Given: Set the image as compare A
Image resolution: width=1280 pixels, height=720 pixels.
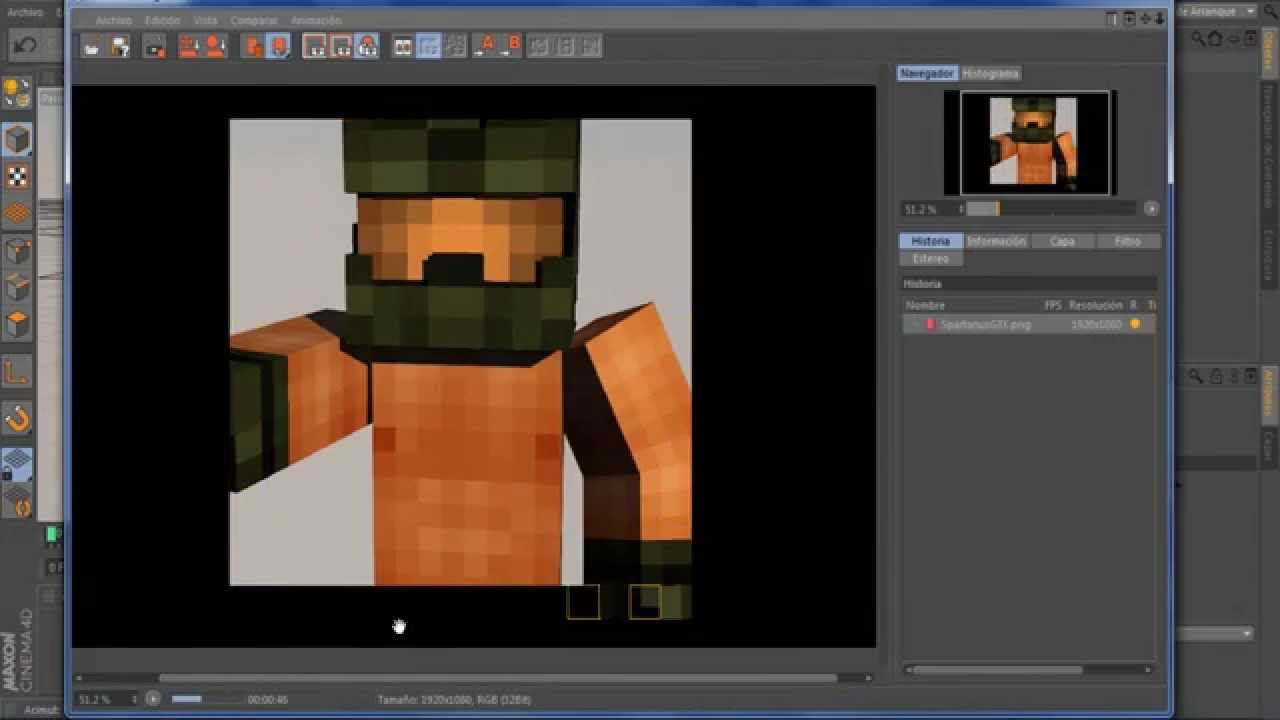Looking at the screenshot, I should point(486,45).
